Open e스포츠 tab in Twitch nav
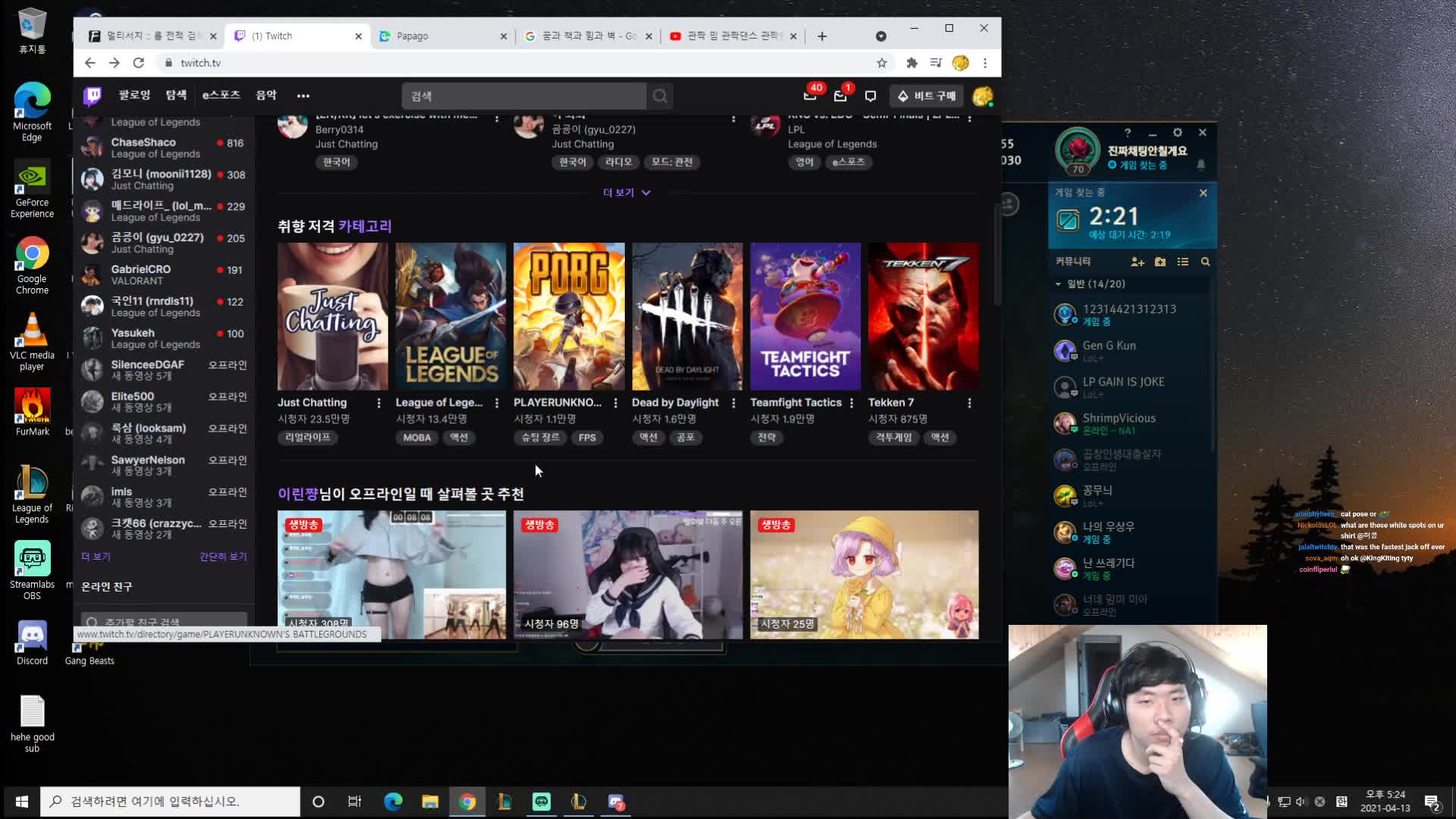Image resolution: width=1456 pixels, height=819 pixels. [221, 96]
